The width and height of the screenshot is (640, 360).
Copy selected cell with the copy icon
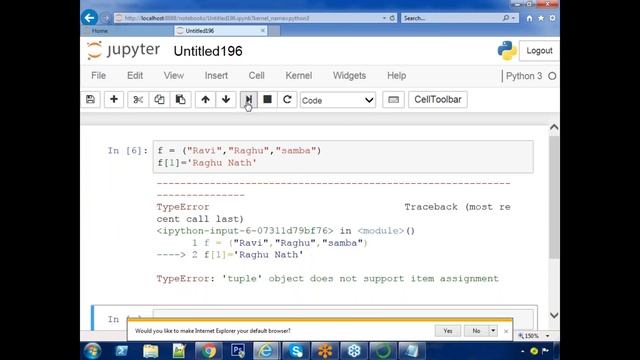point(159,100)
